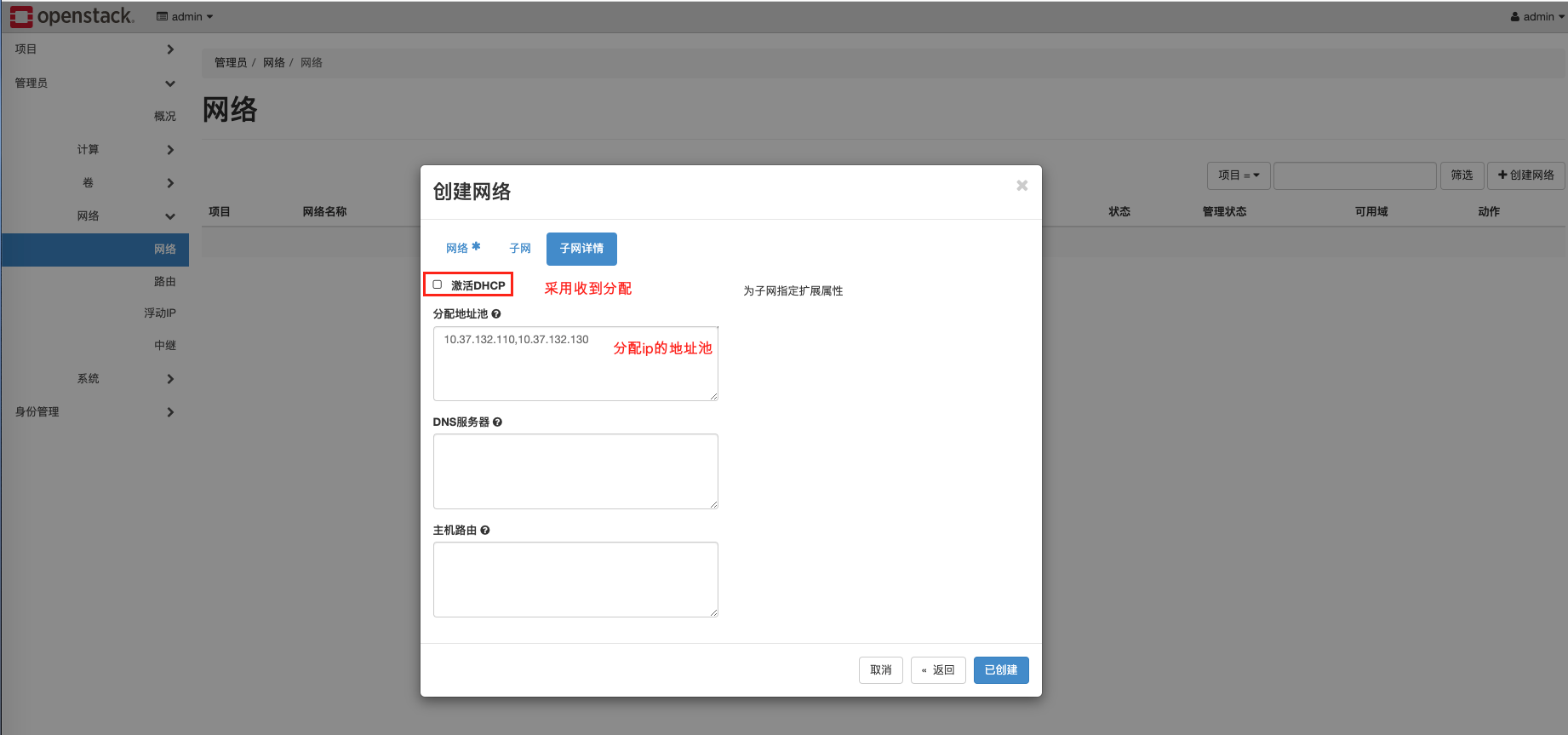Close the 创建网络 dialog with X
The width and height of the screenshot is (1568, 735).
click(x=1022, y=186)
